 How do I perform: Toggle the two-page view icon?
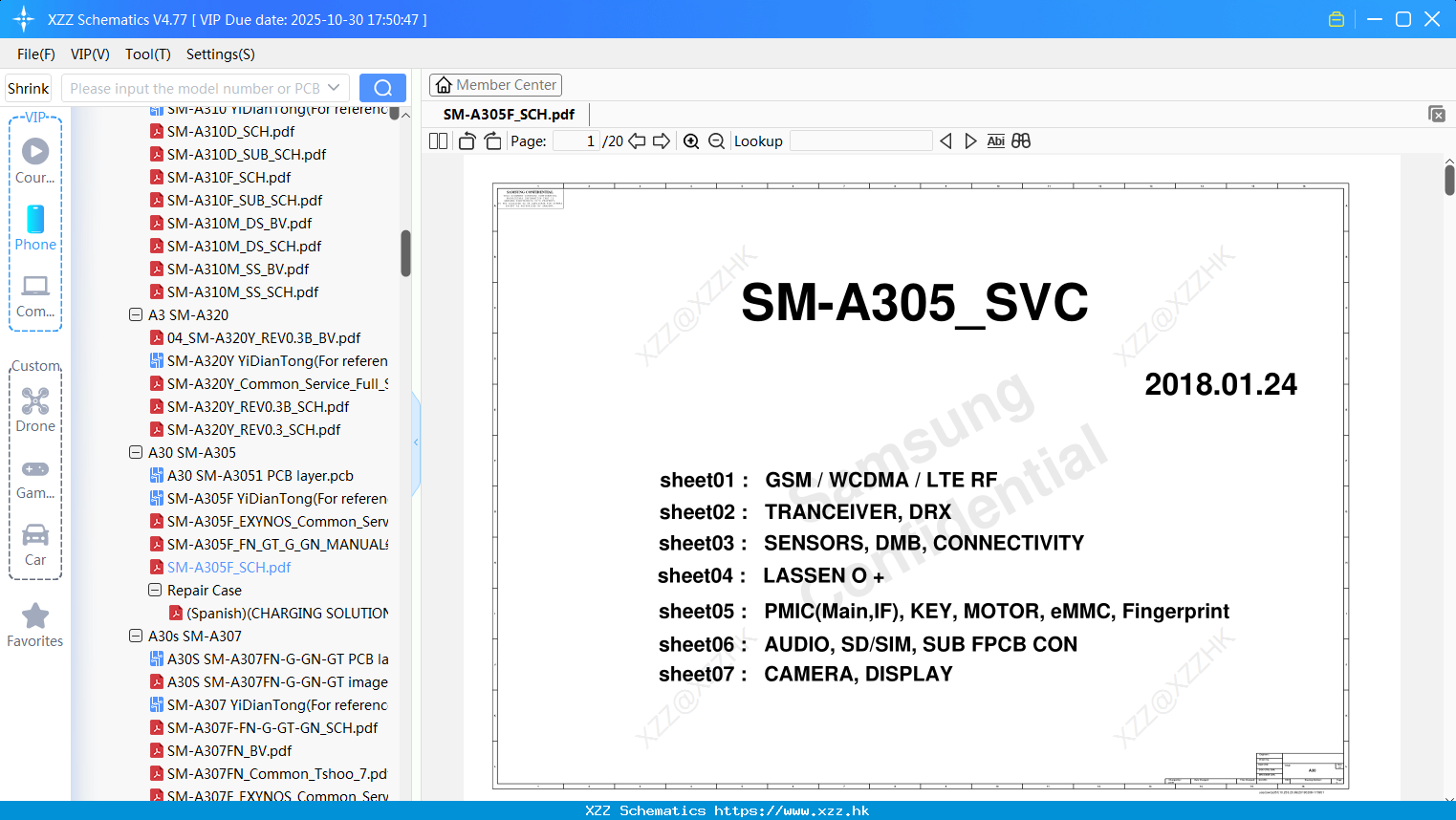point(439,141)
